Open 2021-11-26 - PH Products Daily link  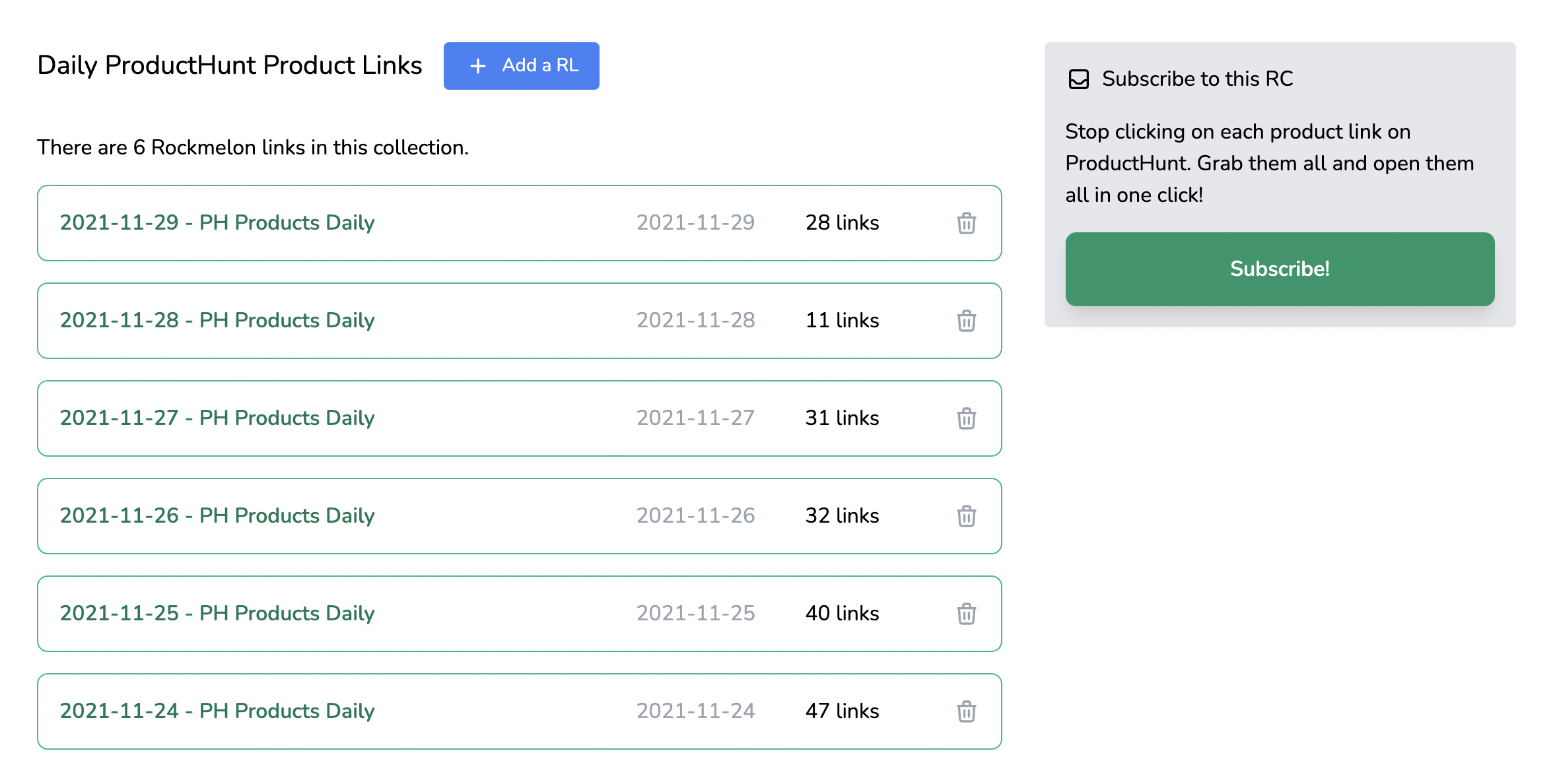tap(217, 516)
